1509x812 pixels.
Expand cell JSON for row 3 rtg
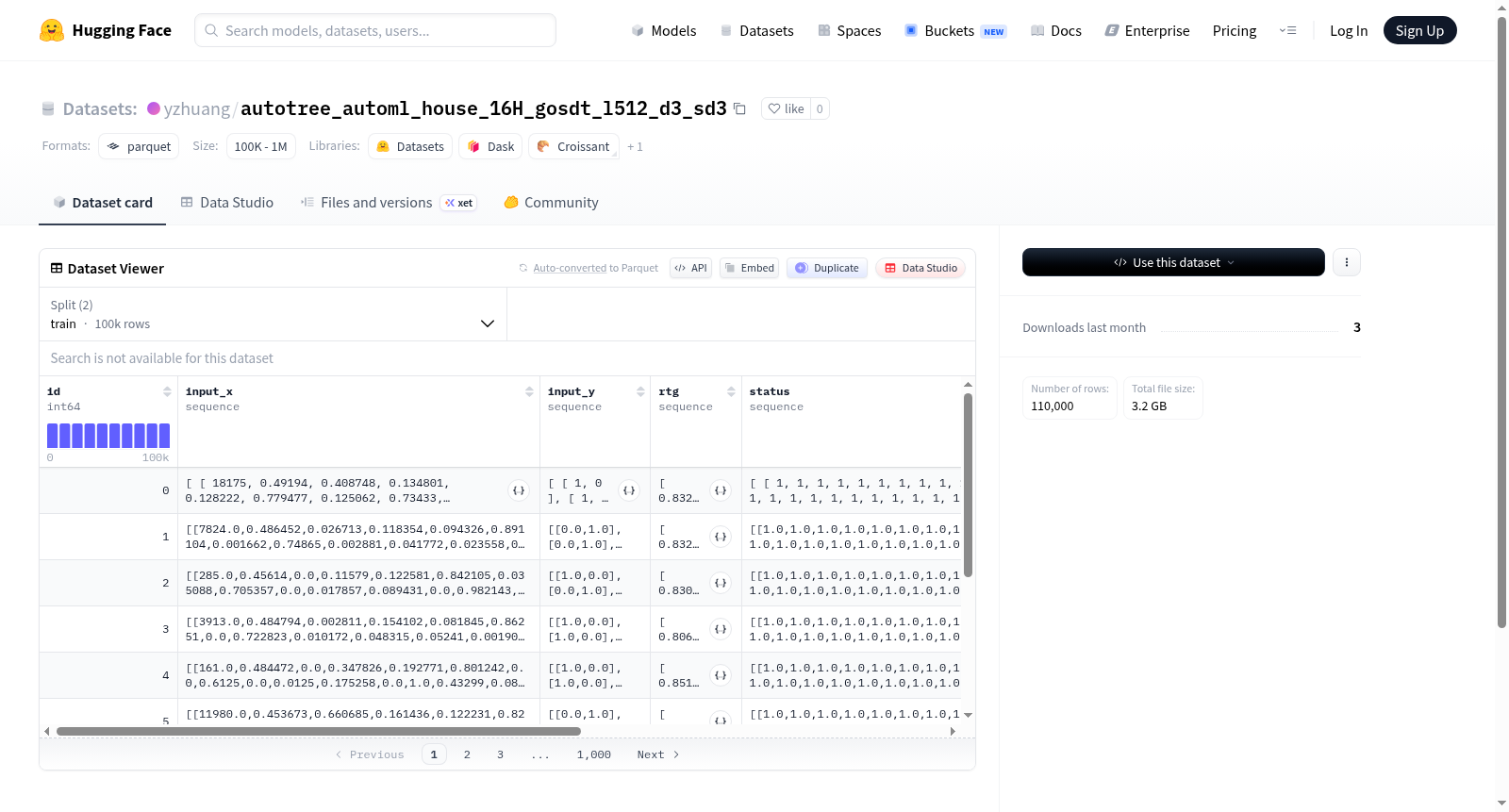(721, 629)
